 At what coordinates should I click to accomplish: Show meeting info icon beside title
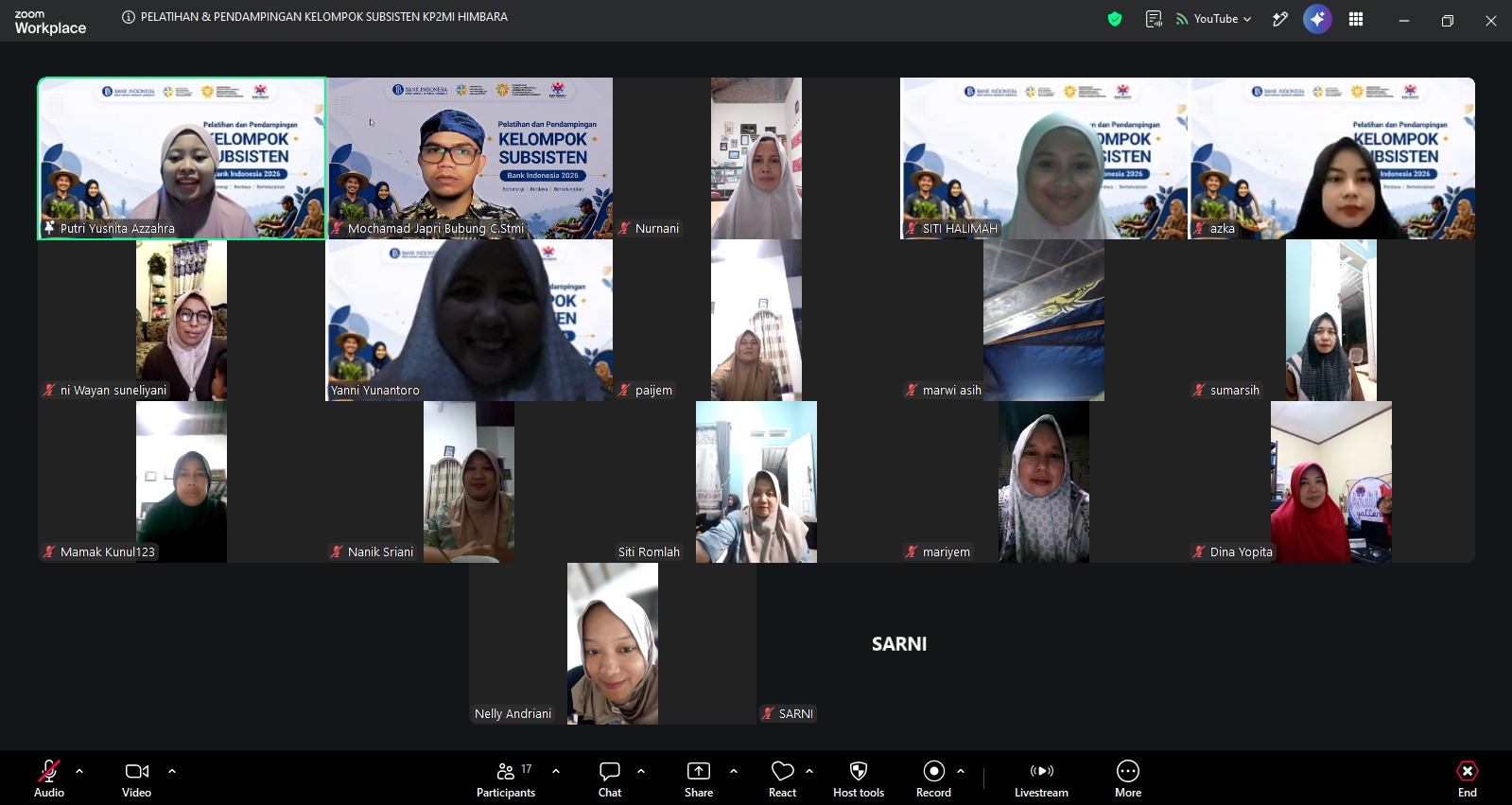(x=129, y=17)
